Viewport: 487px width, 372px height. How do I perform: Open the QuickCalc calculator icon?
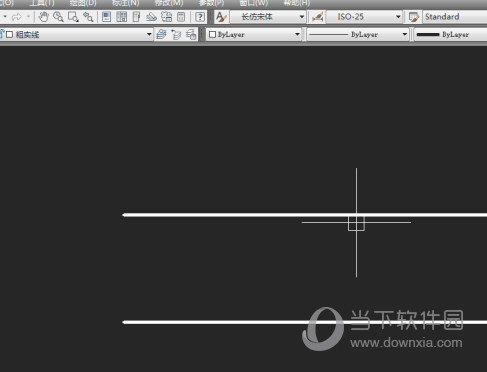pos(181,17)
